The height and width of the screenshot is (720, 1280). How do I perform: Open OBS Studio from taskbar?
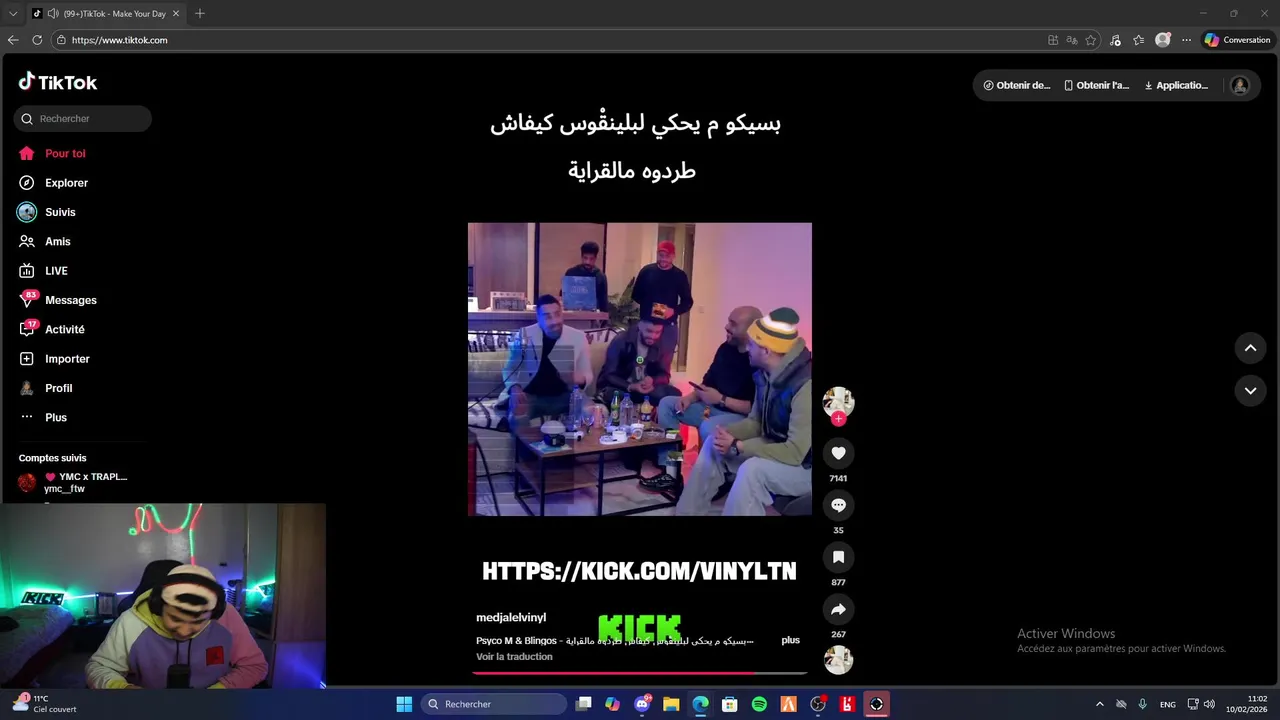pyautogui.click(x=818, y=704)
